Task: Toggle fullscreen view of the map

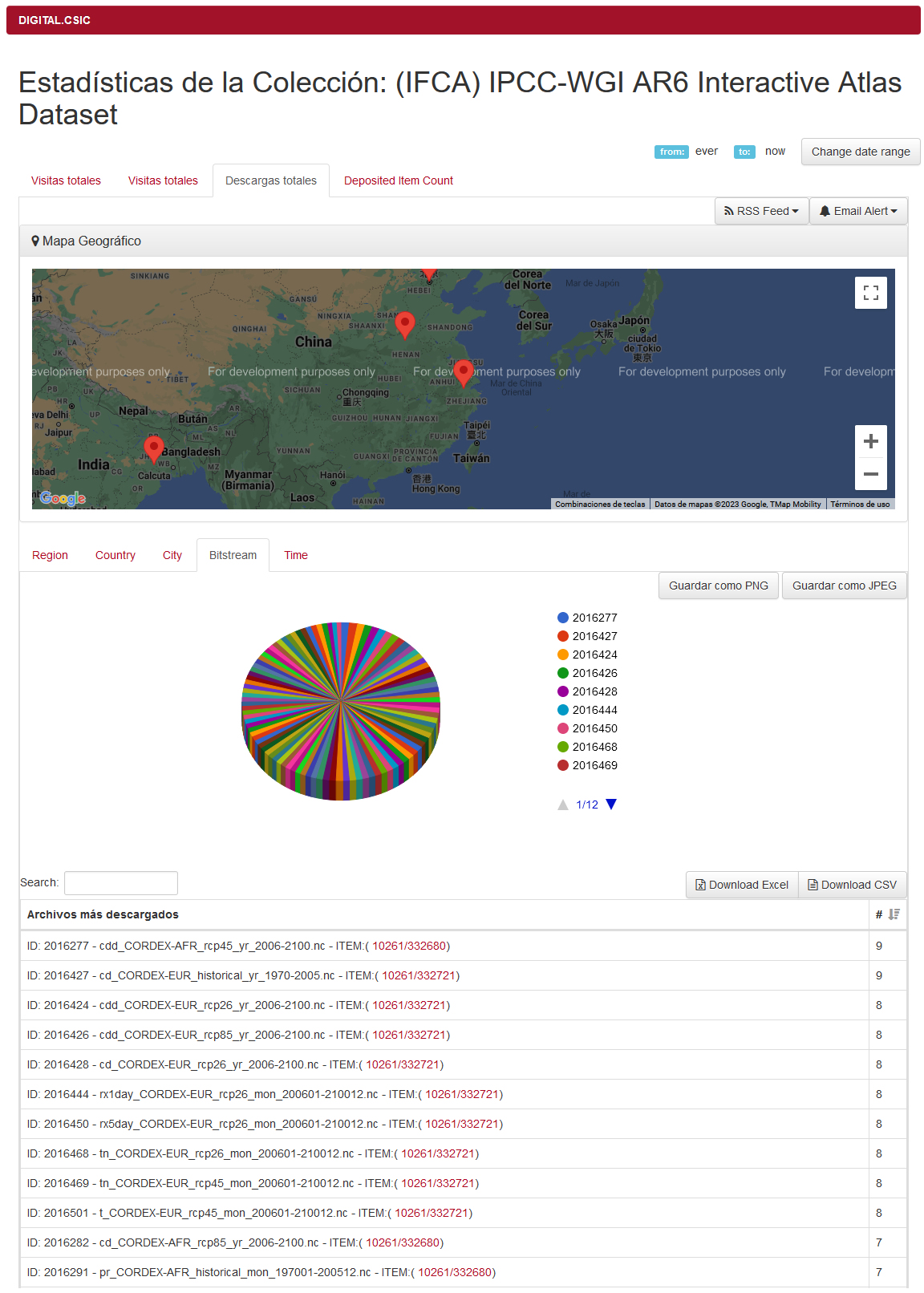Action: tap(870, 293)
